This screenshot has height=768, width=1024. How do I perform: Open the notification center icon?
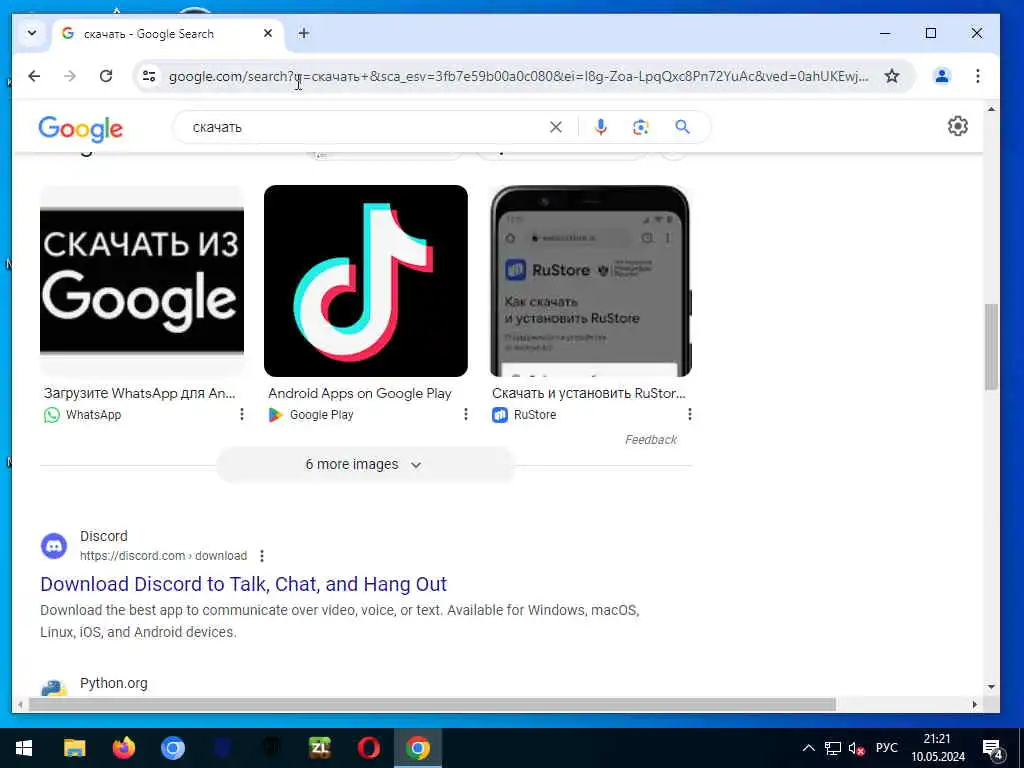pyautogui.click(x=992, y=749)
